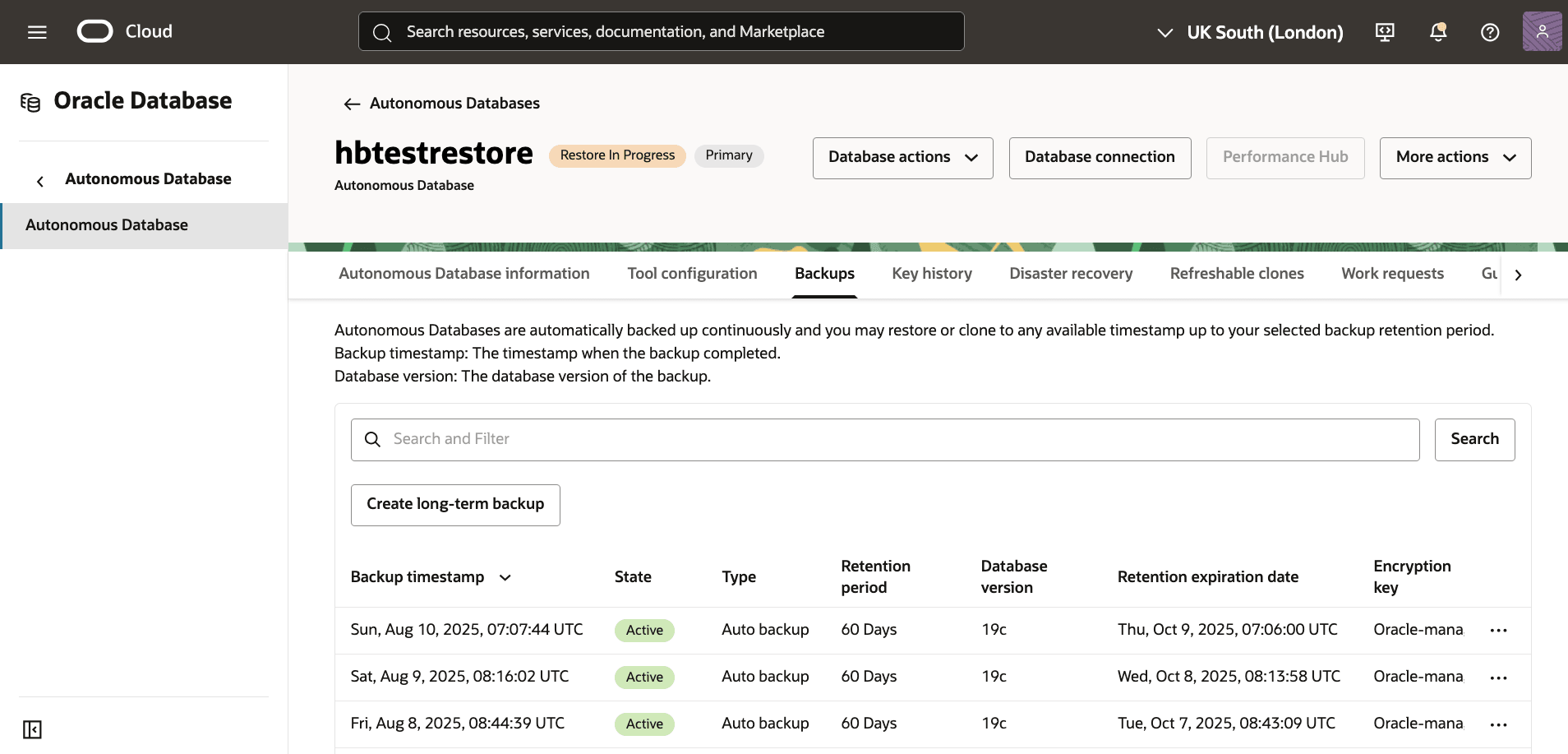Click the Database connection button
The image size is (1568, 754).
(1100, 157)
